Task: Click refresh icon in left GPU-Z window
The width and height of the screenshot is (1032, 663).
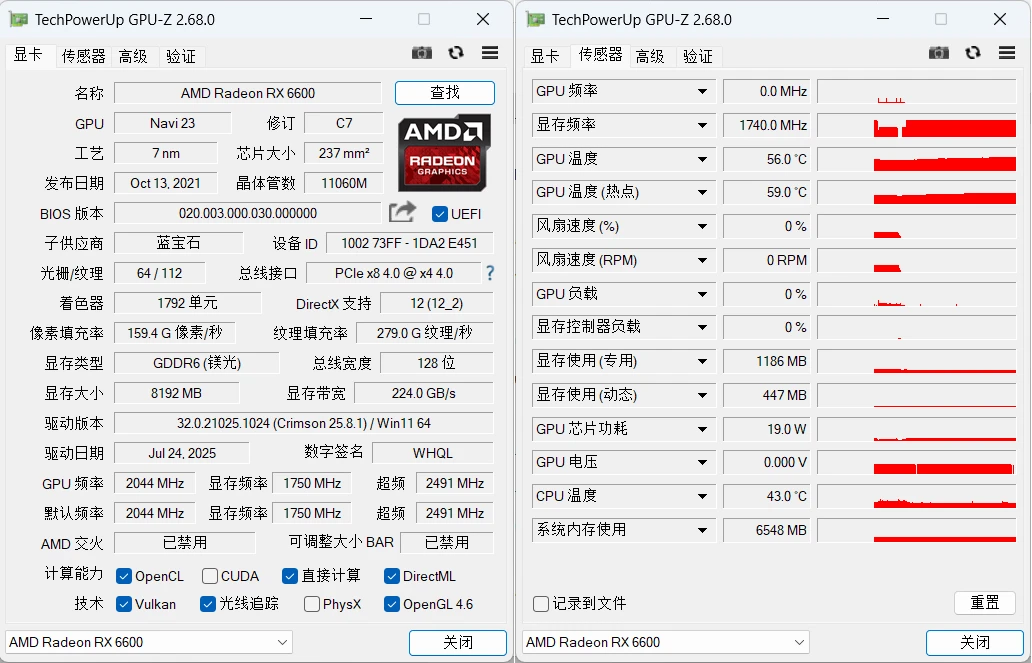Action: tap(455, 53)
